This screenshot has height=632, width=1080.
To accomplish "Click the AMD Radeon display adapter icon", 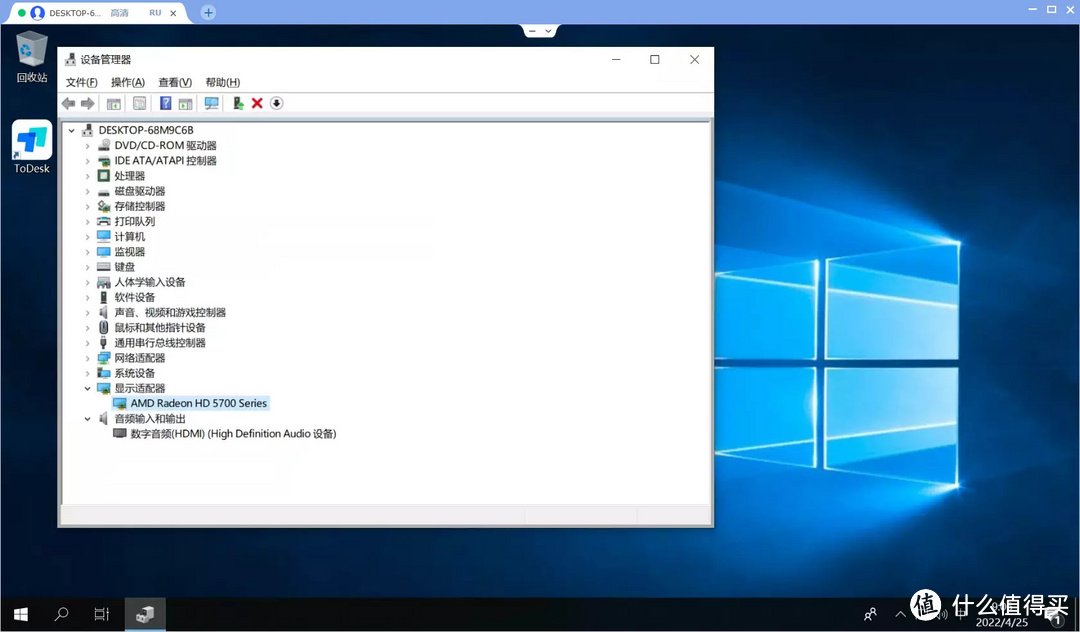I will tap(119, 403).
